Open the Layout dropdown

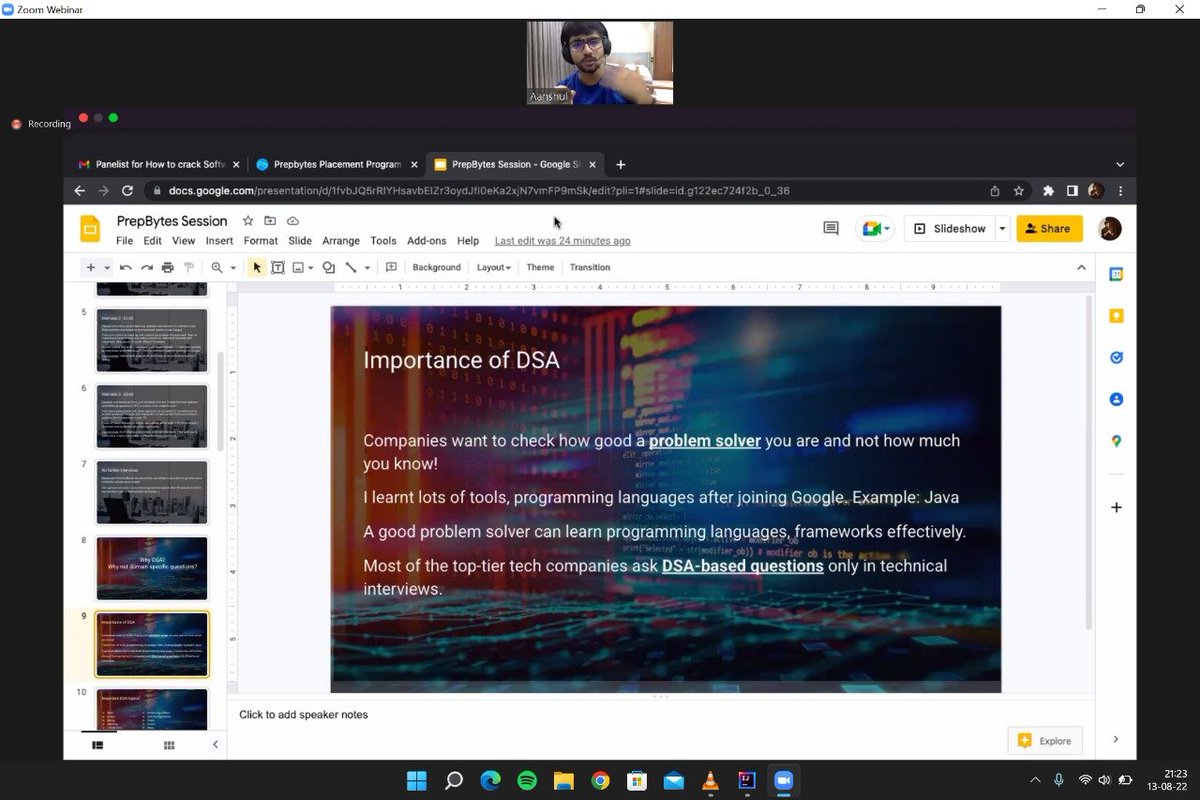pyautogui.click(x=494, y=267)
